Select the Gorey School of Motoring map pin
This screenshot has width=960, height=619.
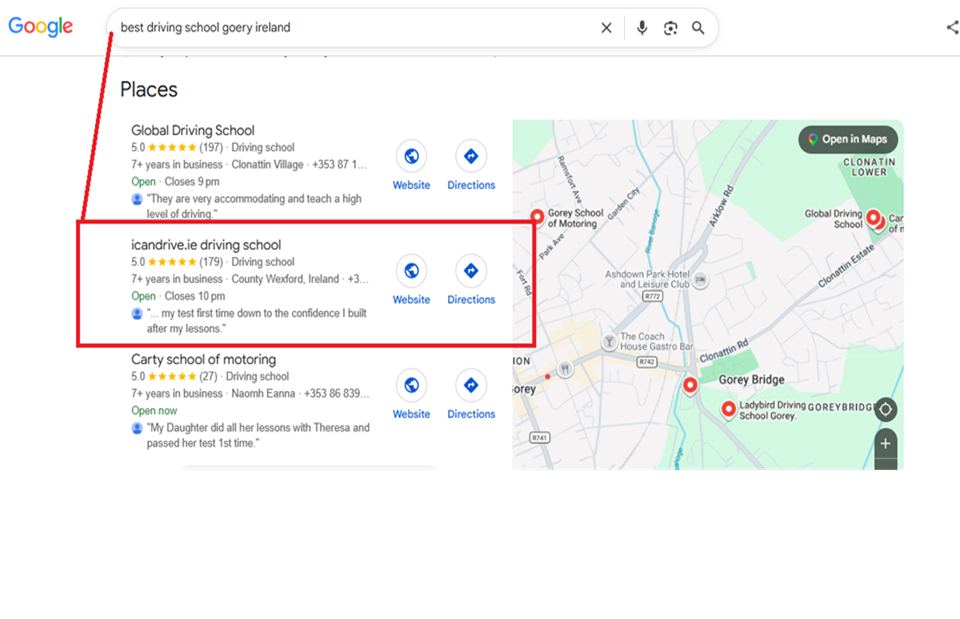537,217
